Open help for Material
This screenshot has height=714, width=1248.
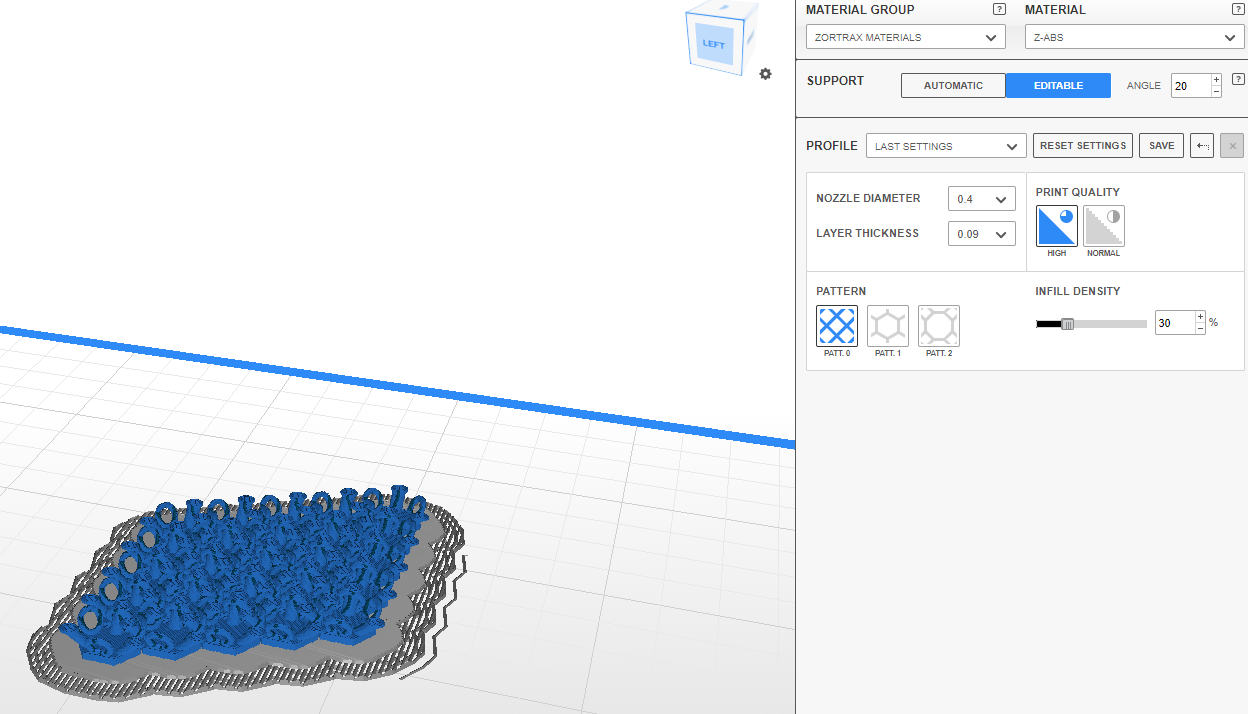point(1238,9)
